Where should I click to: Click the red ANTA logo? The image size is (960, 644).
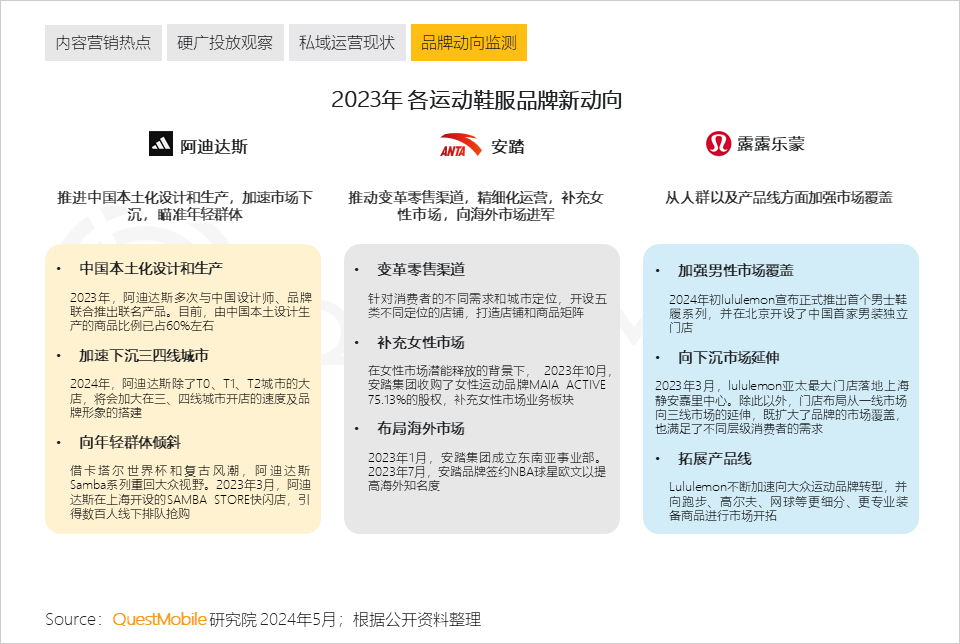pos(461,146)
